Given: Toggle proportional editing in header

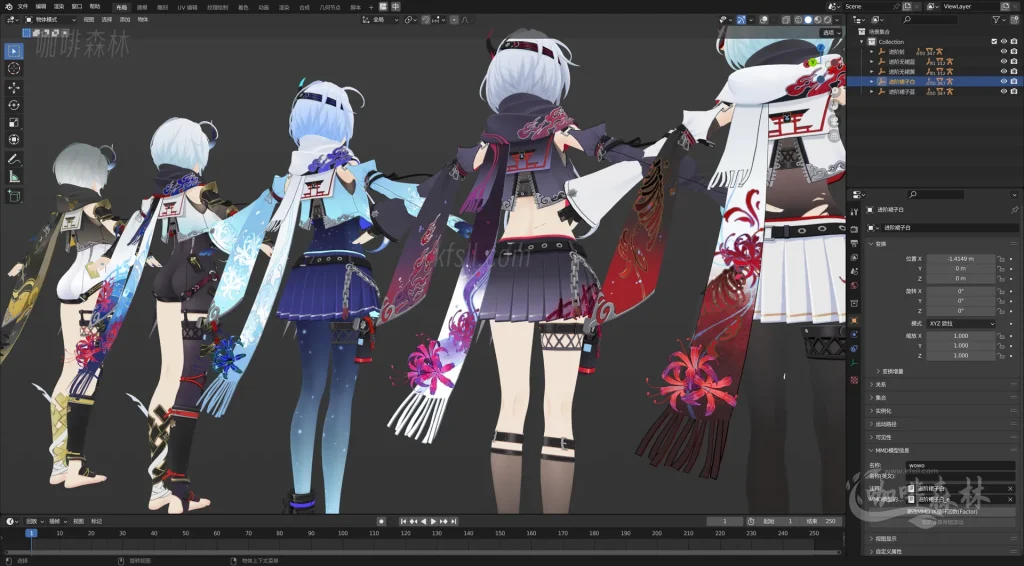Looking at the screenshot, I should [x=454, y=20].
